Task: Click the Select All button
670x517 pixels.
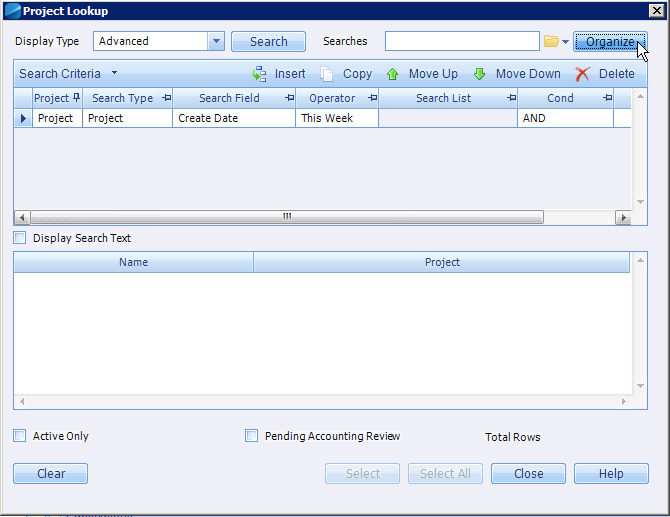Action: point(445,473)
